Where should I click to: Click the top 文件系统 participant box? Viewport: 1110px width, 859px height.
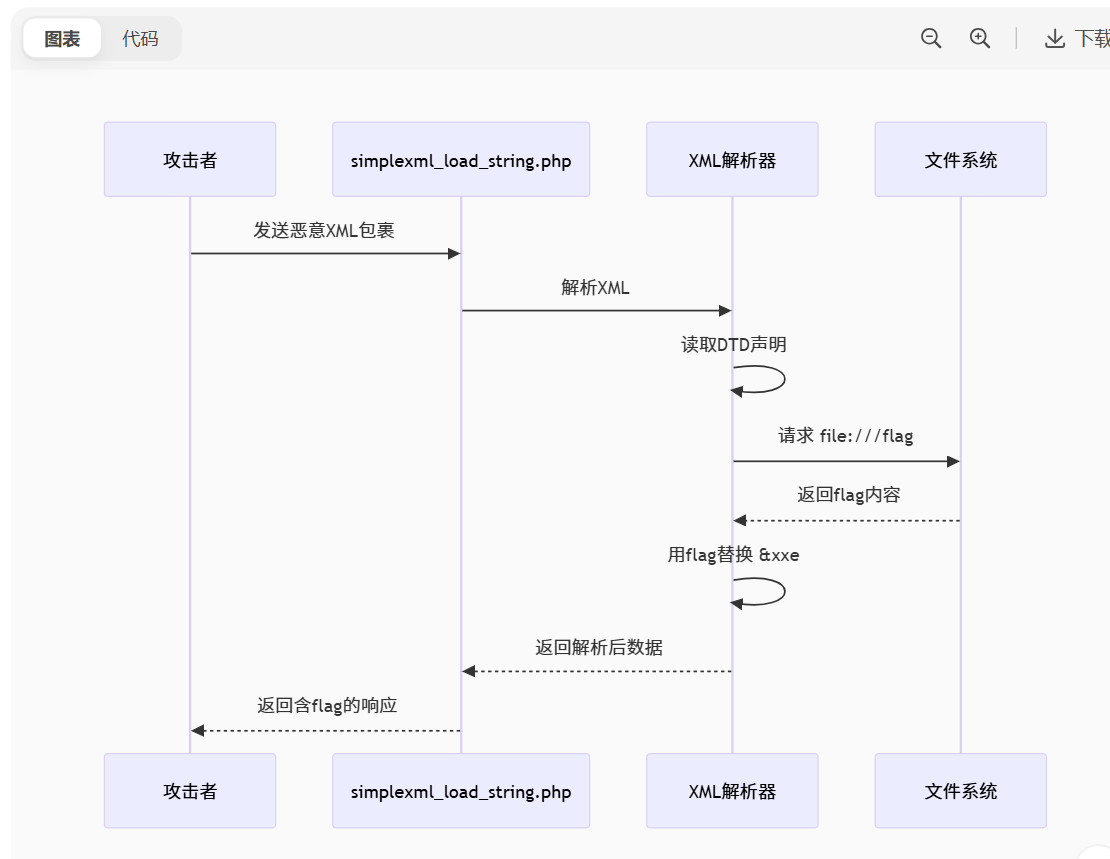click(960, 160)
